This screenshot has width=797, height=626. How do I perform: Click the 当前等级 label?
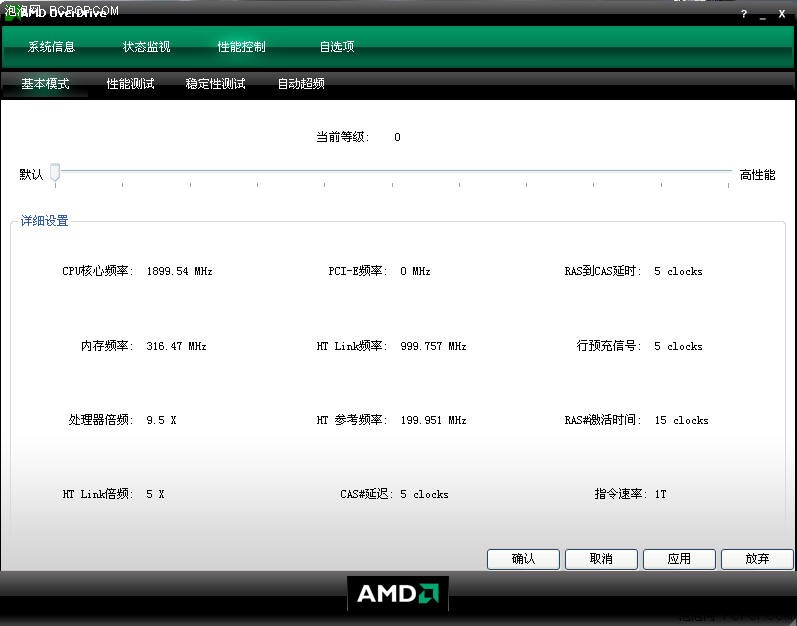tap(343, 137)
